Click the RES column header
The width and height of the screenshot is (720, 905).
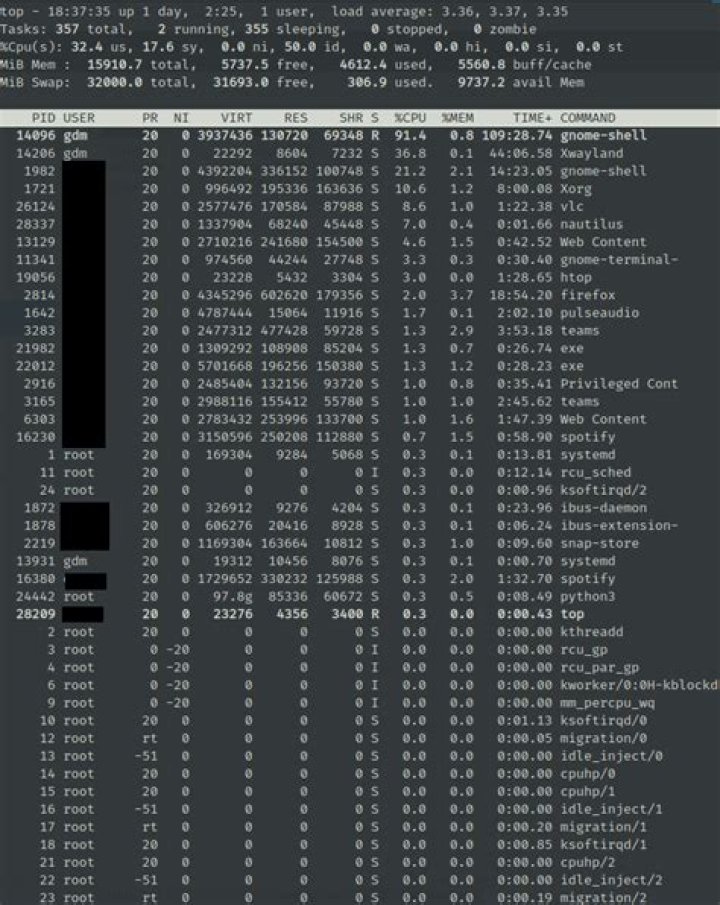point(296,118)
